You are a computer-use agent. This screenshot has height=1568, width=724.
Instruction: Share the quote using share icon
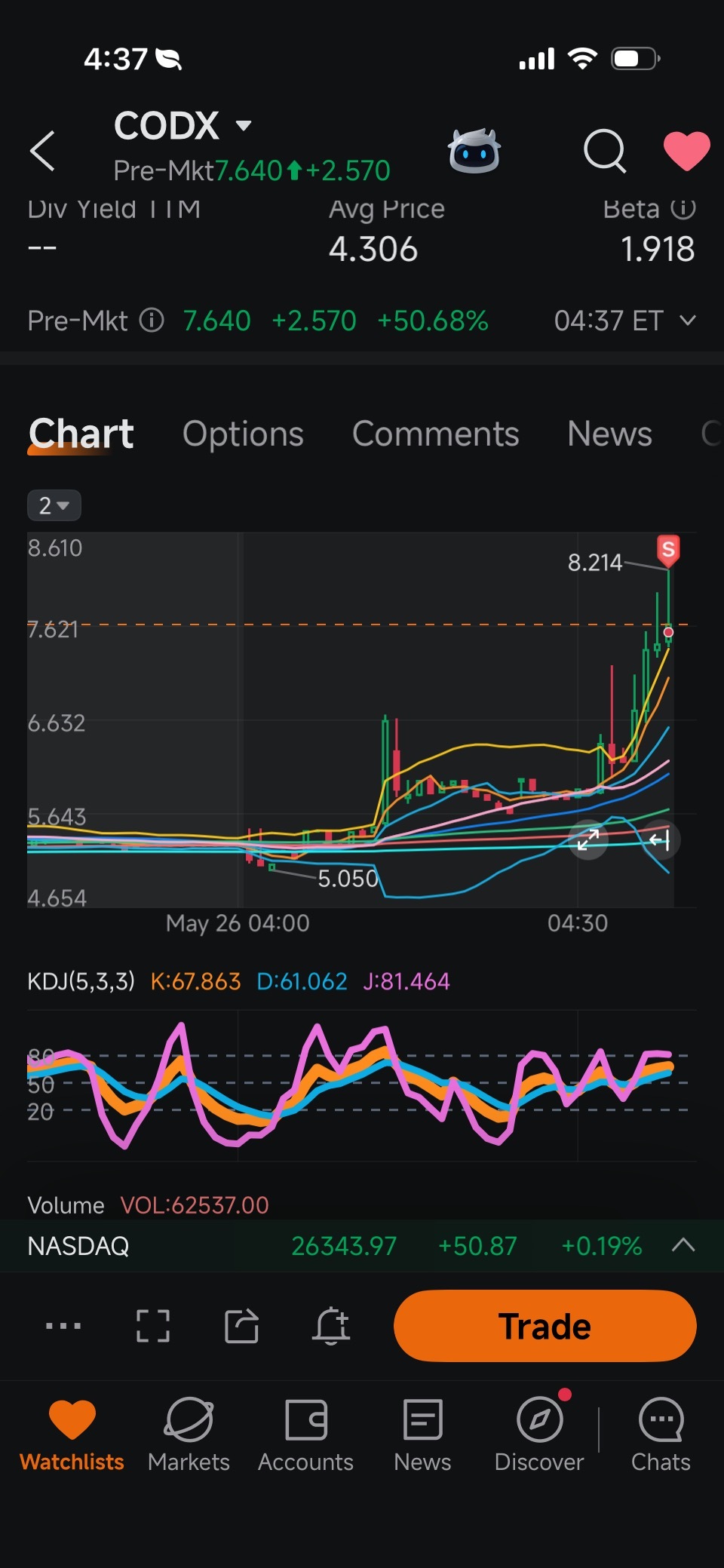242,1325
